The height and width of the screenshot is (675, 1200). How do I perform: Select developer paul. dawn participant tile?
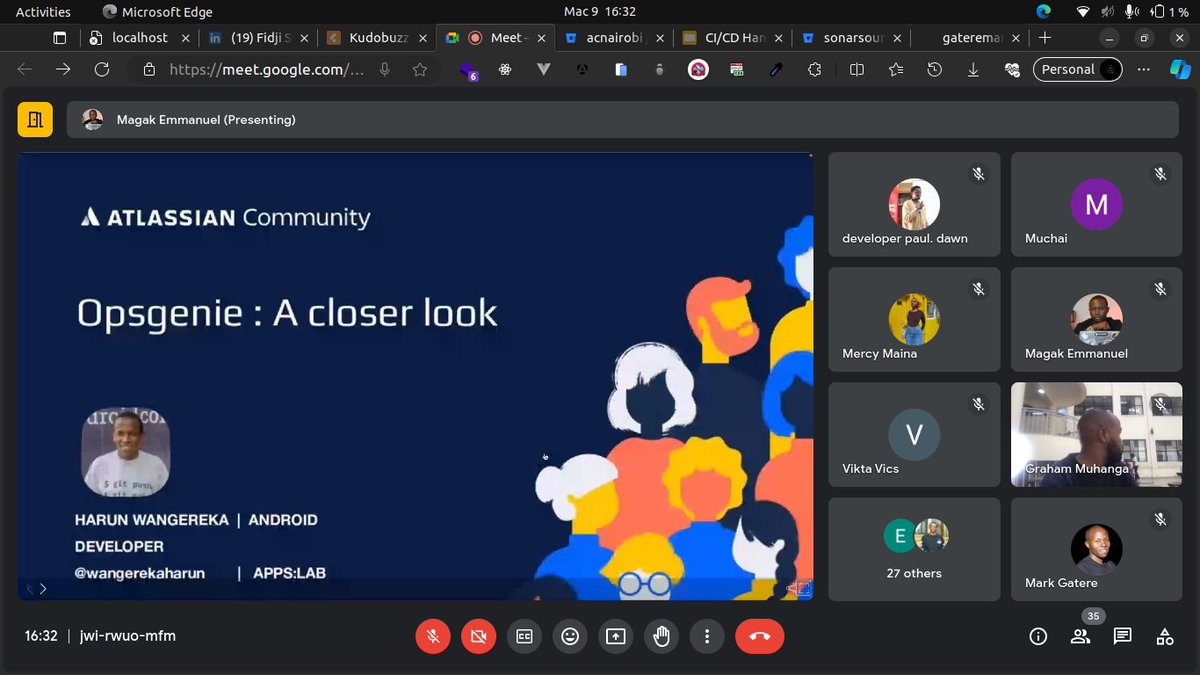click(x=914, y=205)
